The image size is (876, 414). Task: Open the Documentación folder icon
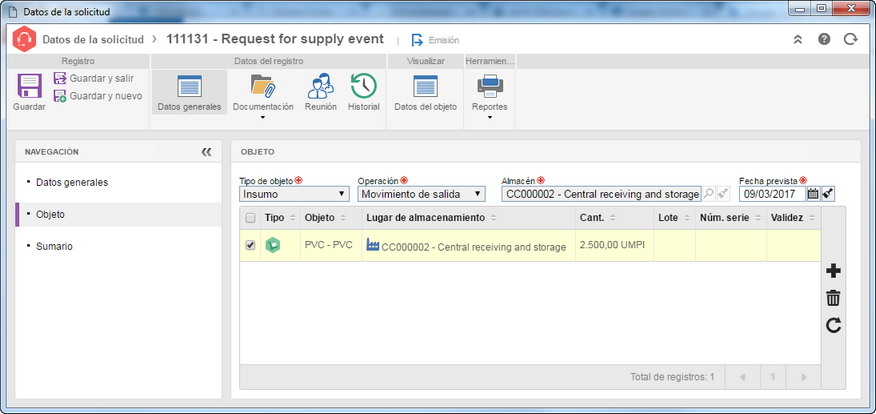263,86
